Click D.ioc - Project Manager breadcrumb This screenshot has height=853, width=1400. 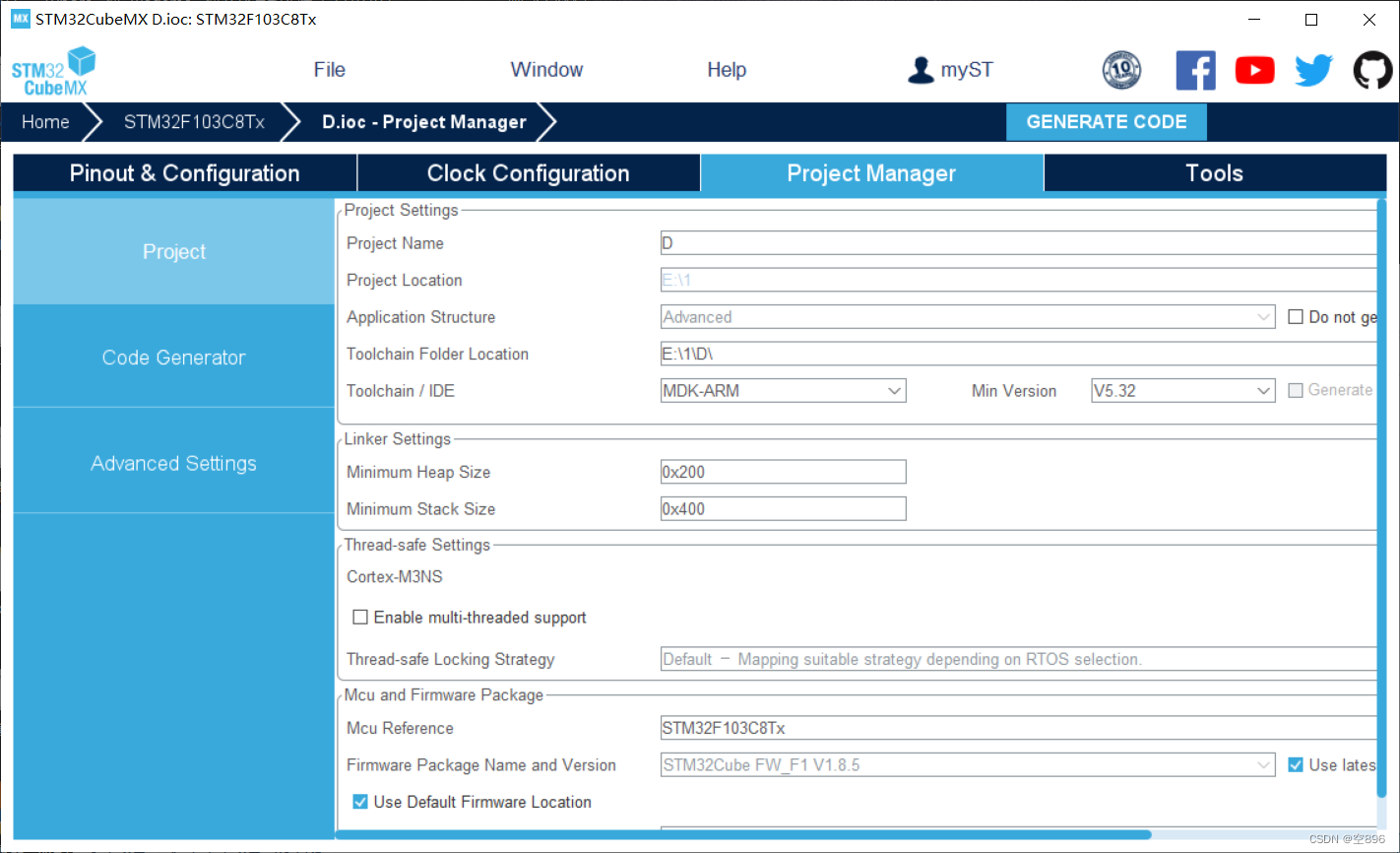[424, 122]
